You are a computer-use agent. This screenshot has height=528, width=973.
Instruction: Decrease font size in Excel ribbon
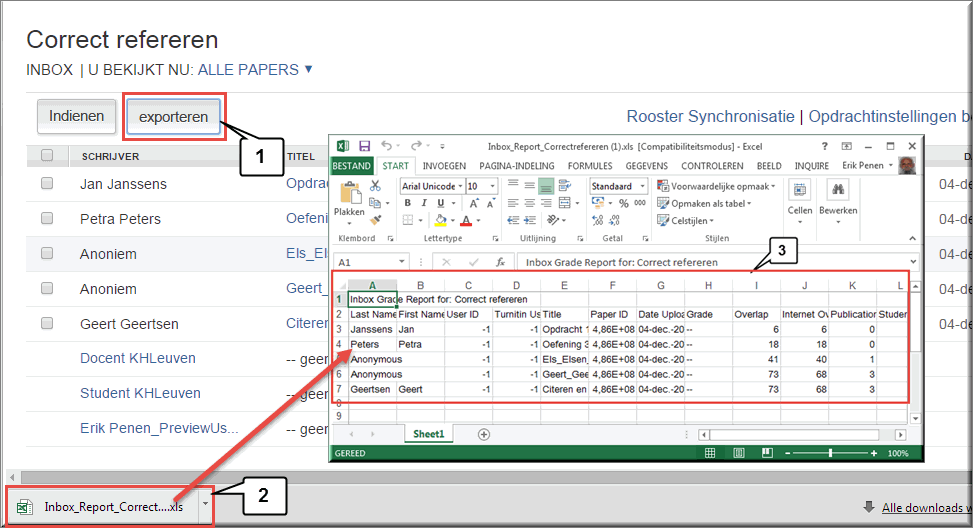click(x=490, y=203)
